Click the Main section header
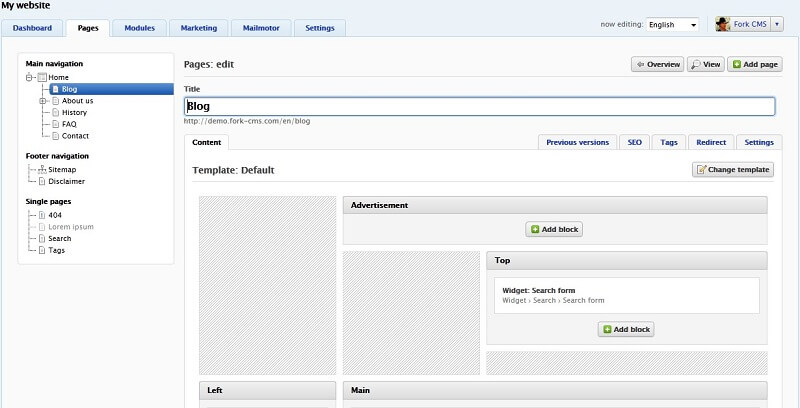This screenshot has width=800, height=408. 555,390
